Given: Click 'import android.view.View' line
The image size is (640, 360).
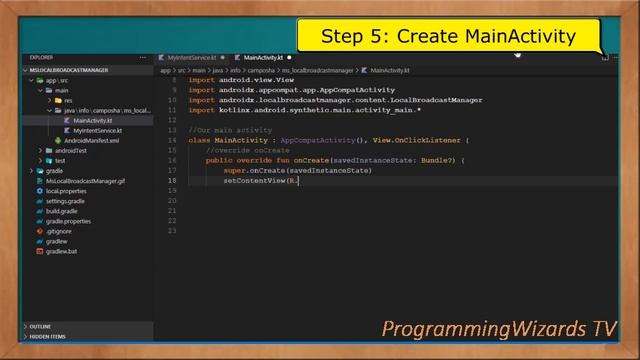Looking at the screenshot, I should (x=241, y=80).
